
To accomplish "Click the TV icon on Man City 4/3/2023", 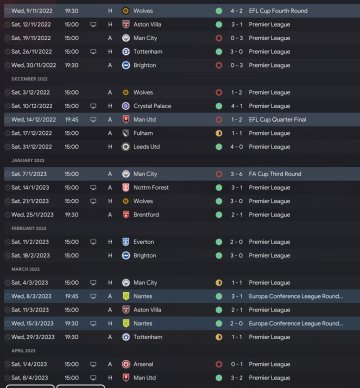I will 93,283.
